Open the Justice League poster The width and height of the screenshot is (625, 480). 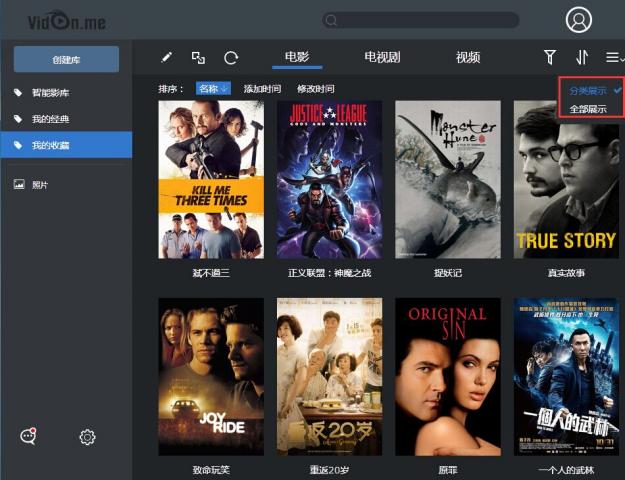(329, 179)
